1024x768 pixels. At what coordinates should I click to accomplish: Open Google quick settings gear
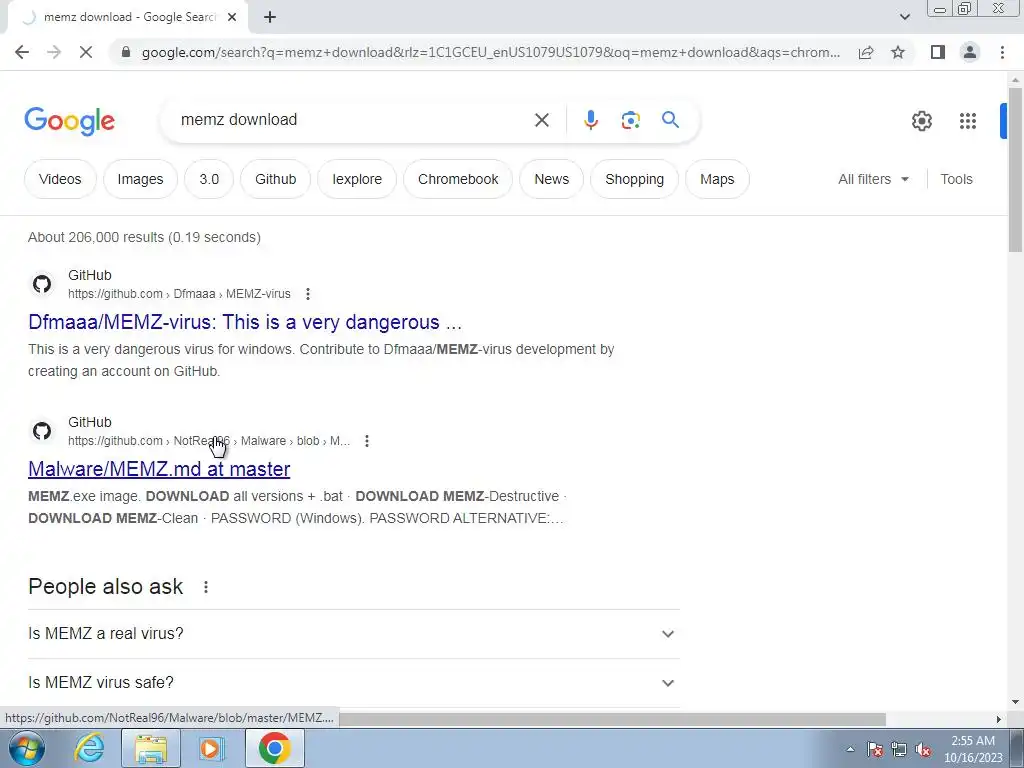tap(921, 121)
